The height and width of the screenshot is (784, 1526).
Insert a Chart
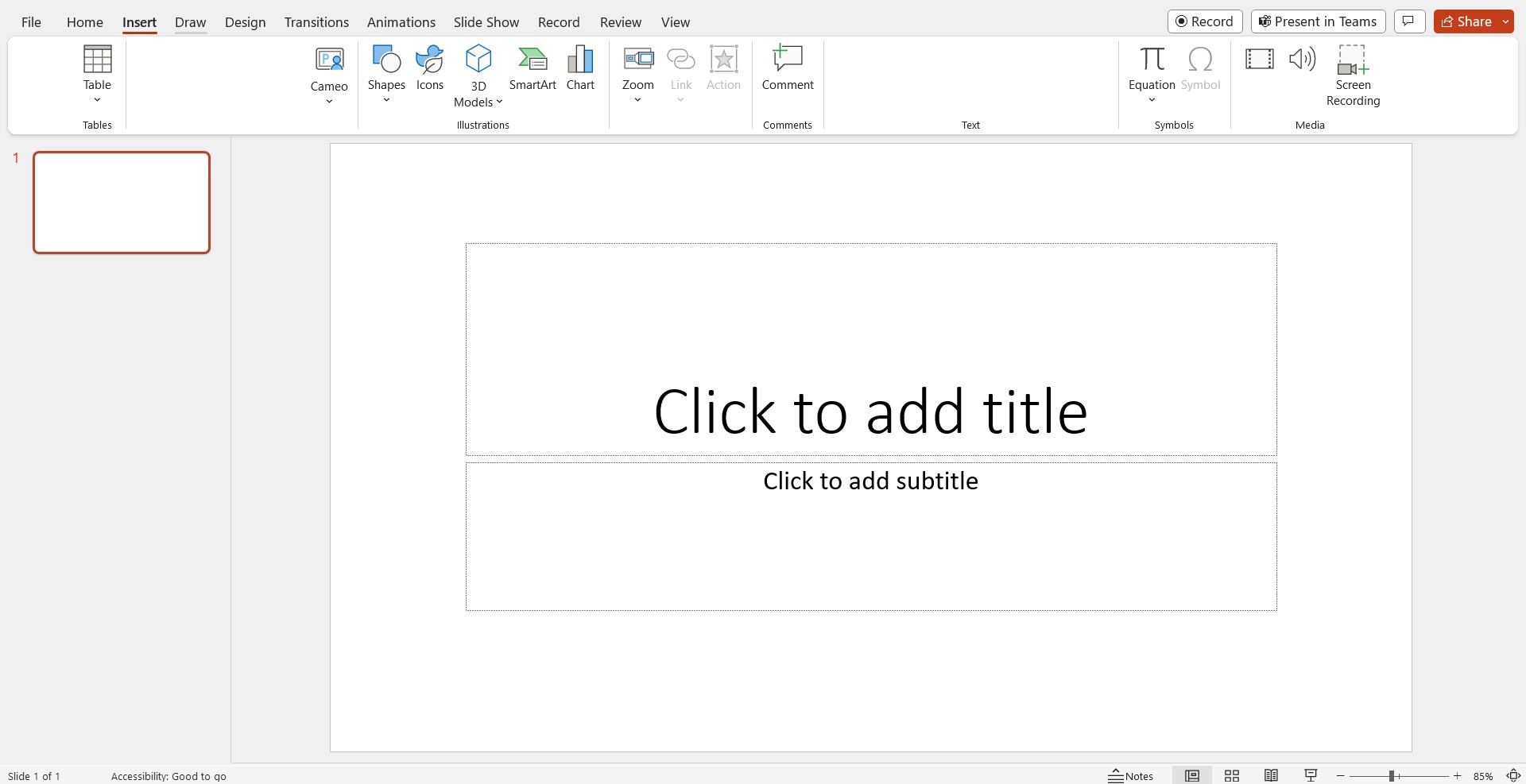click(x=580, y=68)
